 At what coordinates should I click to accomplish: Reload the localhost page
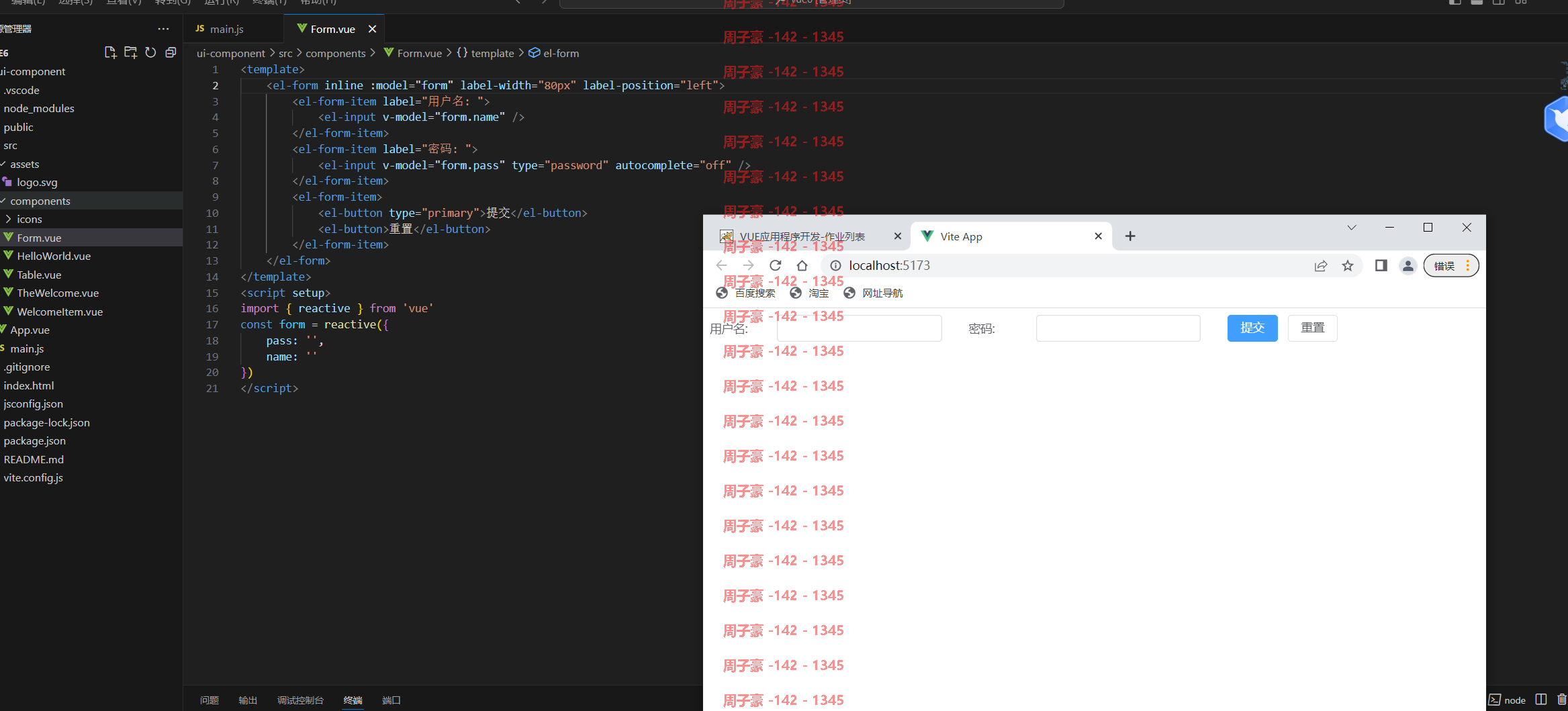point(776,265)
